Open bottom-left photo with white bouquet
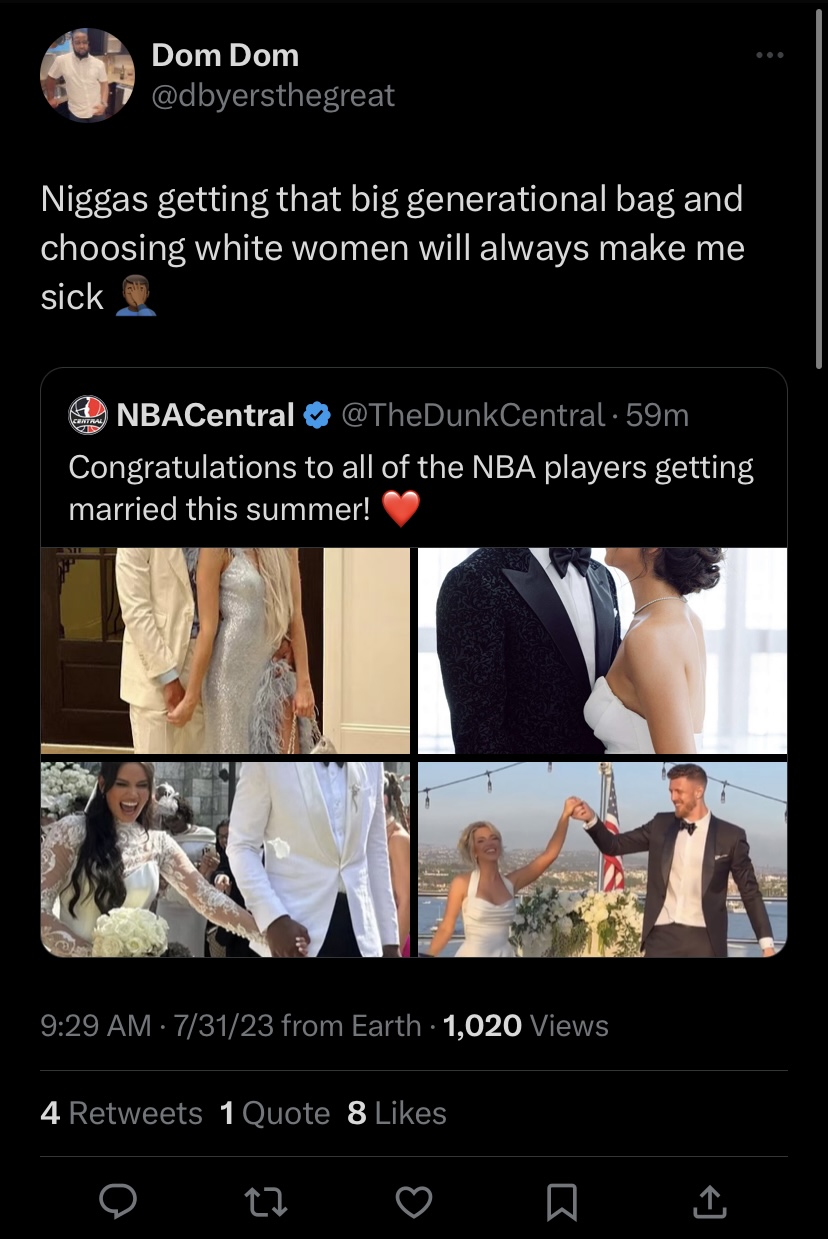The image size is (828, 1239). 225,860
